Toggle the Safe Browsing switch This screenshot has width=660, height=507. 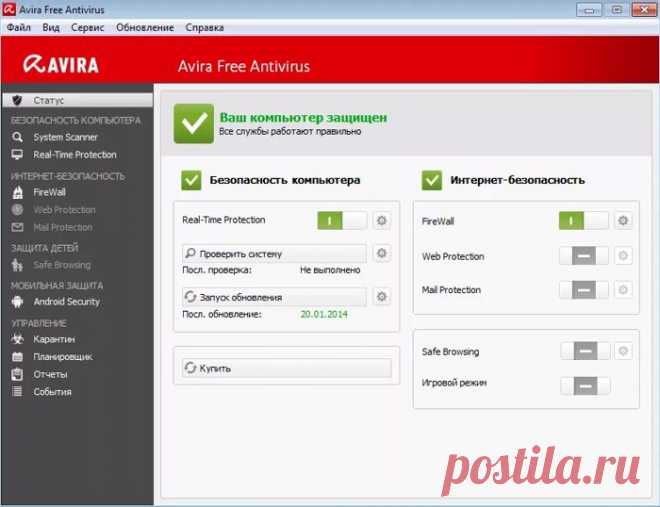[x=585, y=351]
